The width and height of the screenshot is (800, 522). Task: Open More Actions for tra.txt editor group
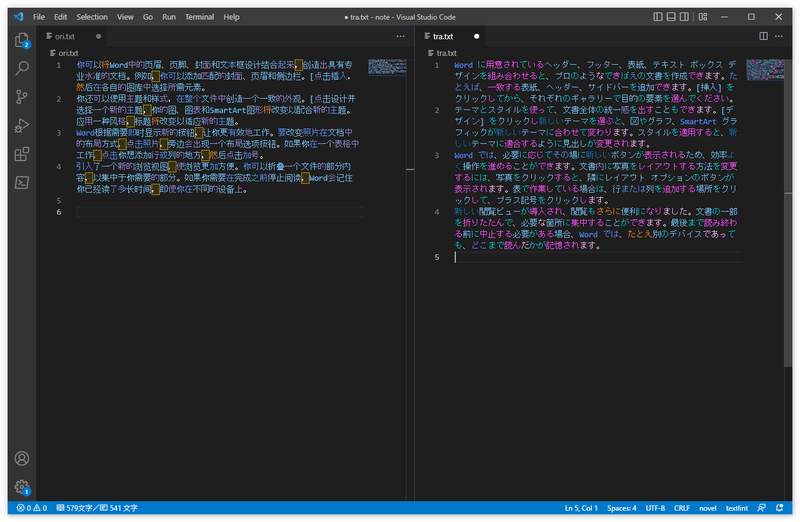779,36
